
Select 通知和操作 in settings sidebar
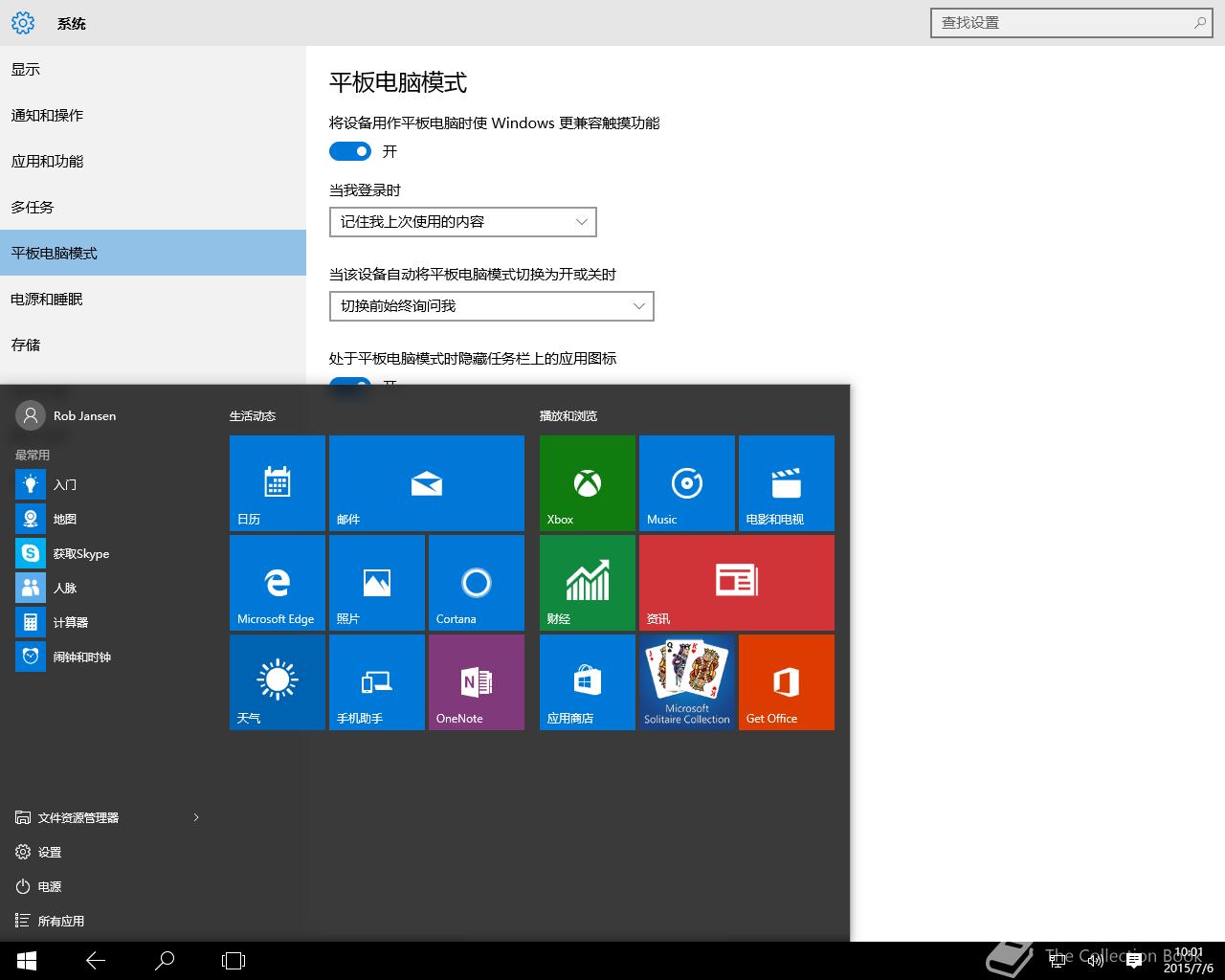click(153, 115)
